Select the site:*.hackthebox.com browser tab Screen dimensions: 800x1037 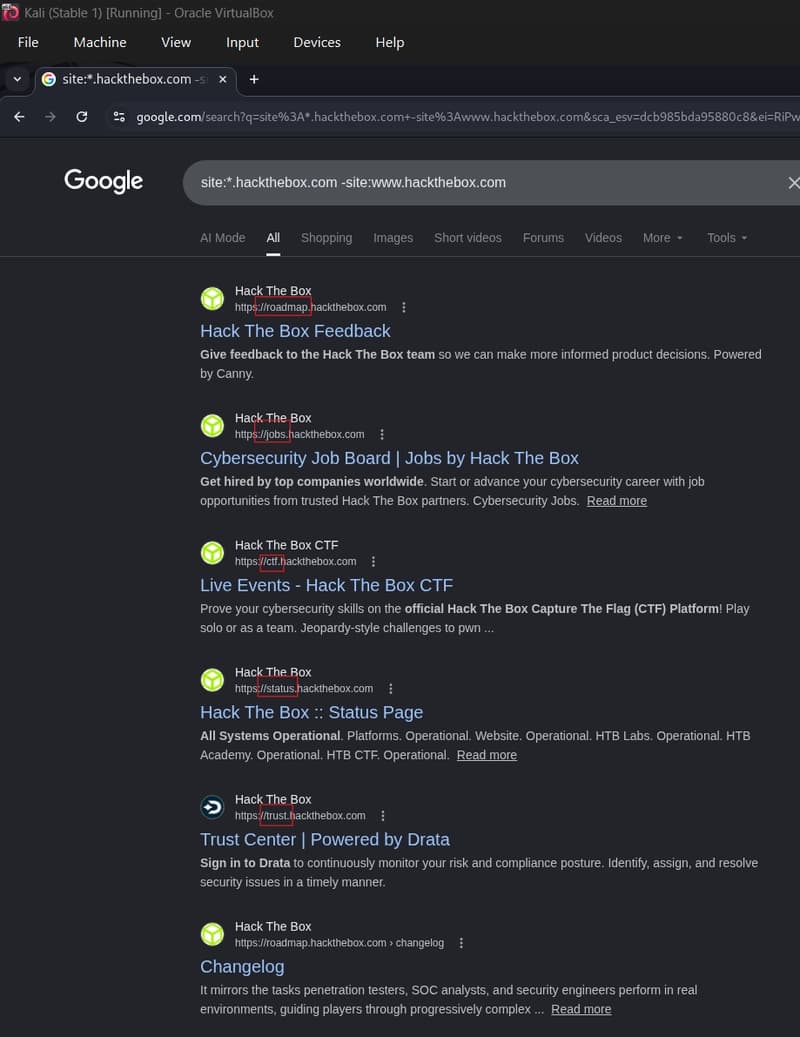(136, 79)
